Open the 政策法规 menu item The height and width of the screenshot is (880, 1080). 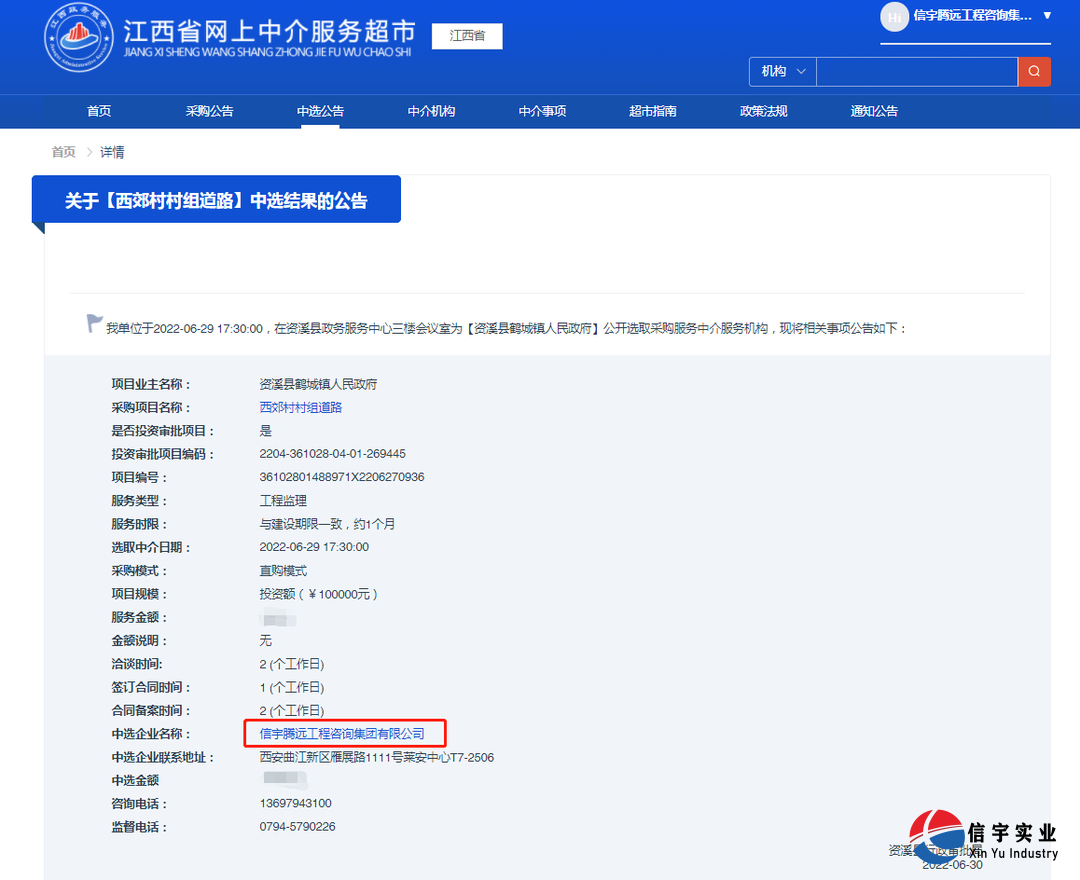click(x=763, y=111)
